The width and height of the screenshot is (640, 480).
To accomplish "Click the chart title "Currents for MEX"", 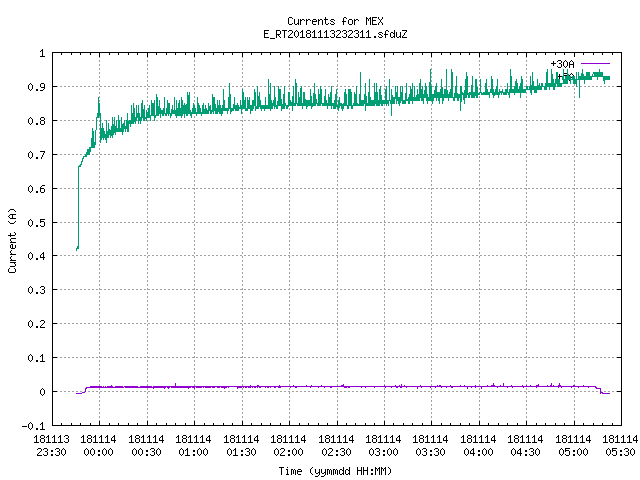I will tap(335, 21).
